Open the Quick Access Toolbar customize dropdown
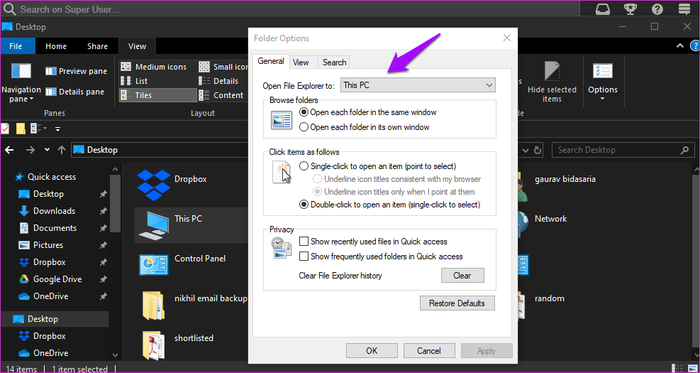 tap(57, 129)
